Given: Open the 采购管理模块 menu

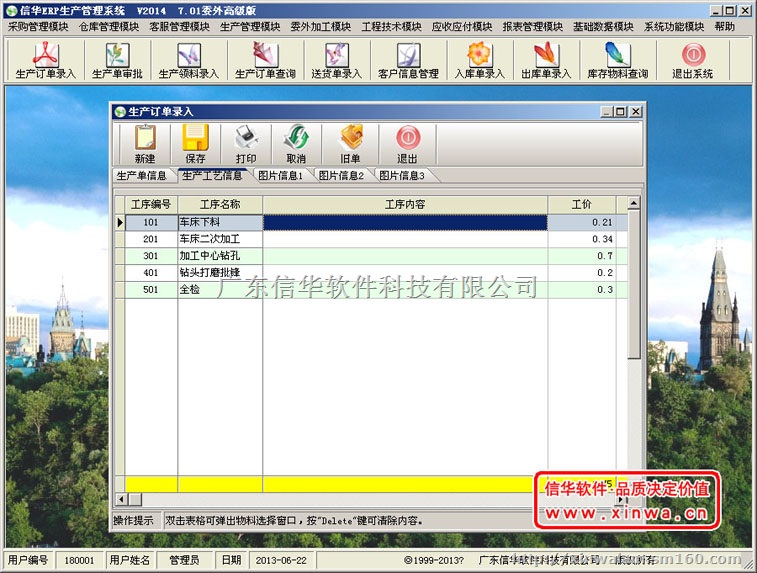Looking at the screenshot, I should (x=38, y=27).
